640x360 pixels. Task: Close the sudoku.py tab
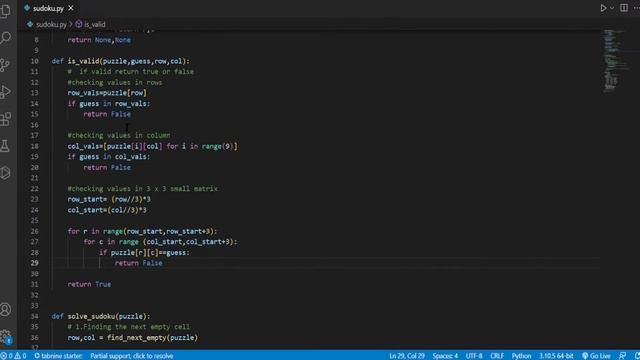(71, 8)
